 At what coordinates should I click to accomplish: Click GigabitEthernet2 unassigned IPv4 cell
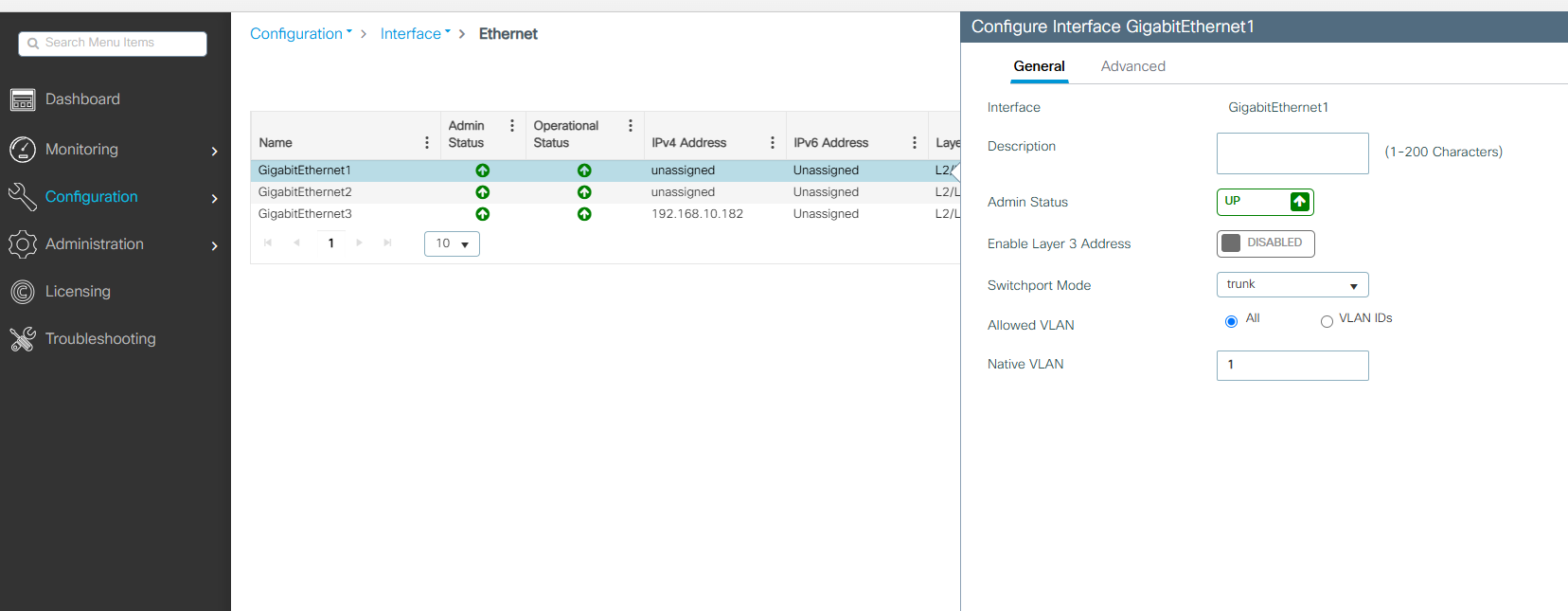[683, 192]
